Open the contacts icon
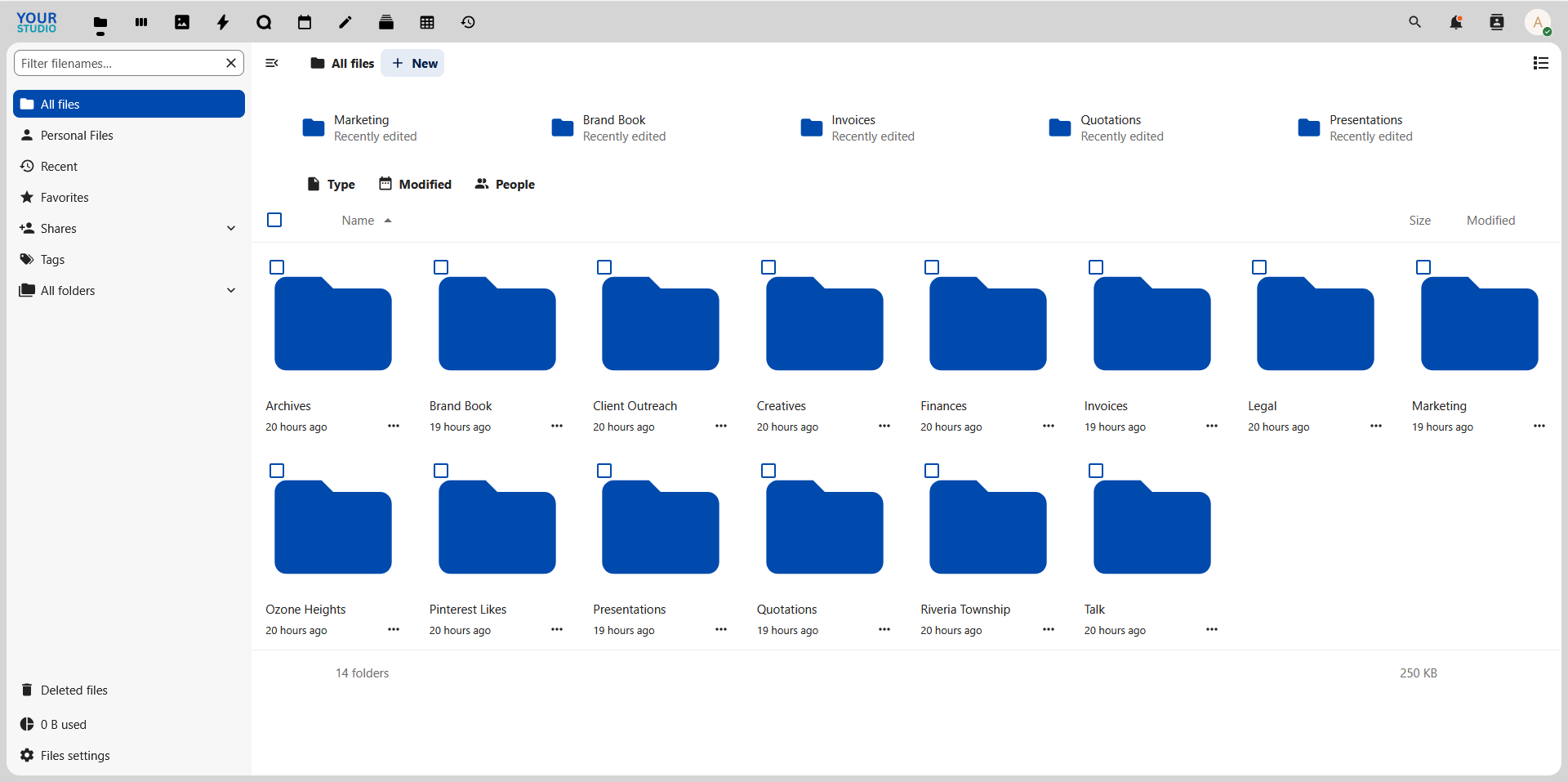 (x=1497, y=23)
